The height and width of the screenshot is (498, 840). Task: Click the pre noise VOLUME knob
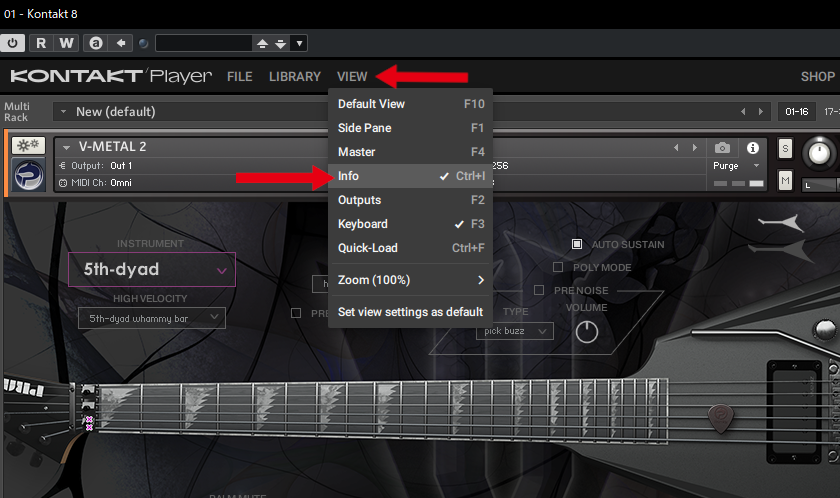point(587,332)
